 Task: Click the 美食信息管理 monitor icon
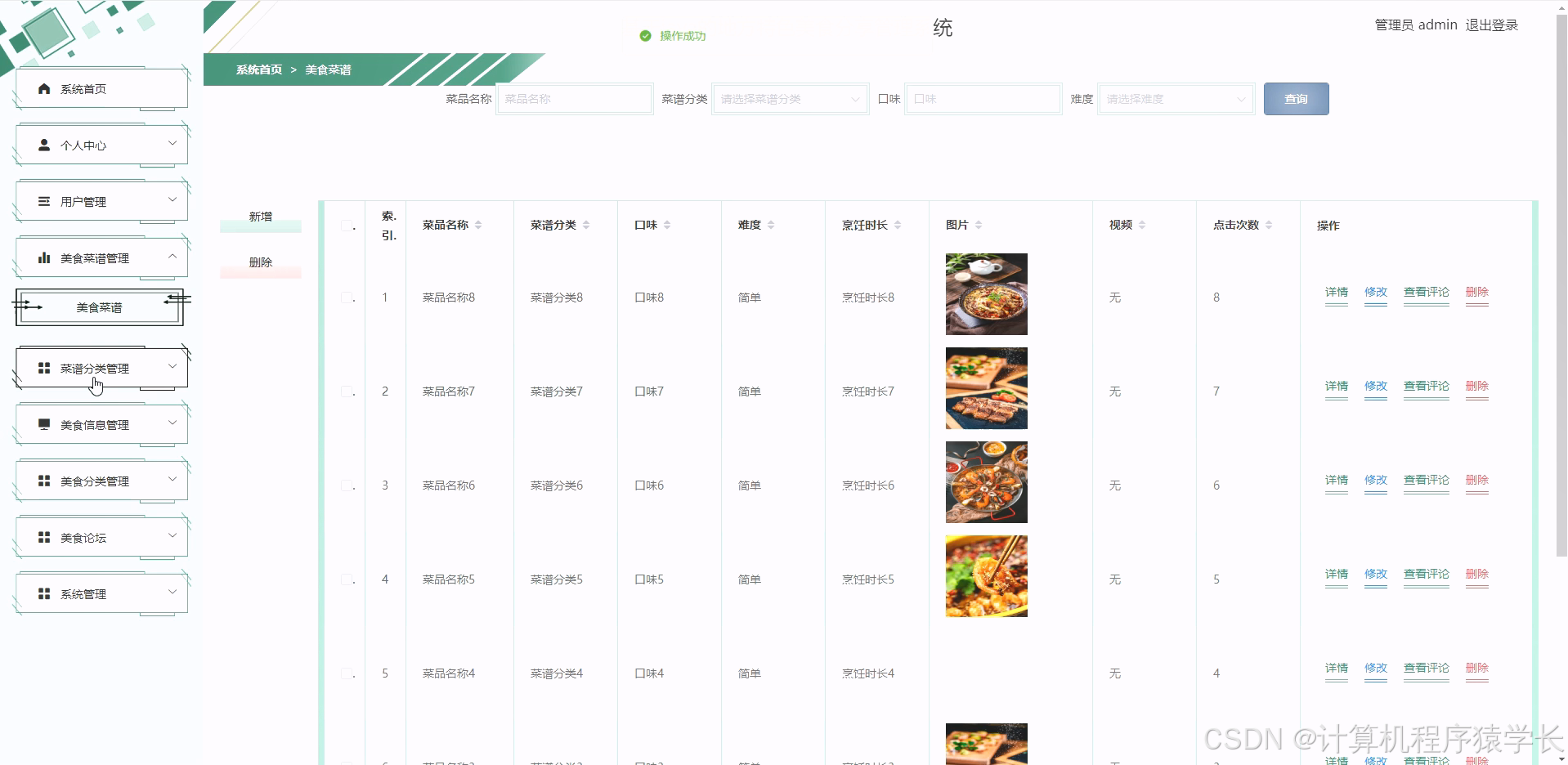coord(44,423)
